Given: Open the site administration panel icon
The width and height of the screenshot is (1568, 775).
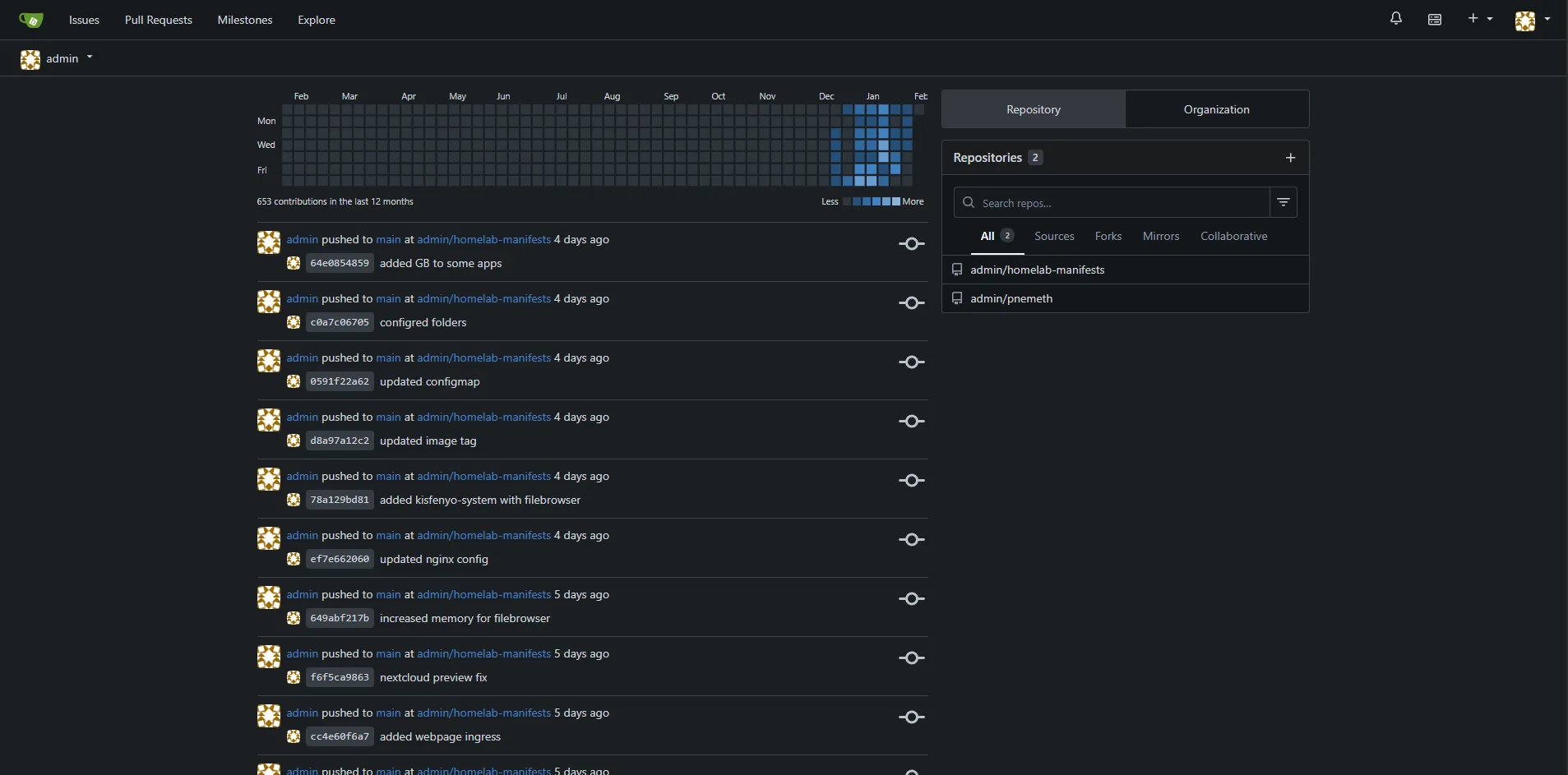Looking at the screenshot, I should 1434,19.
